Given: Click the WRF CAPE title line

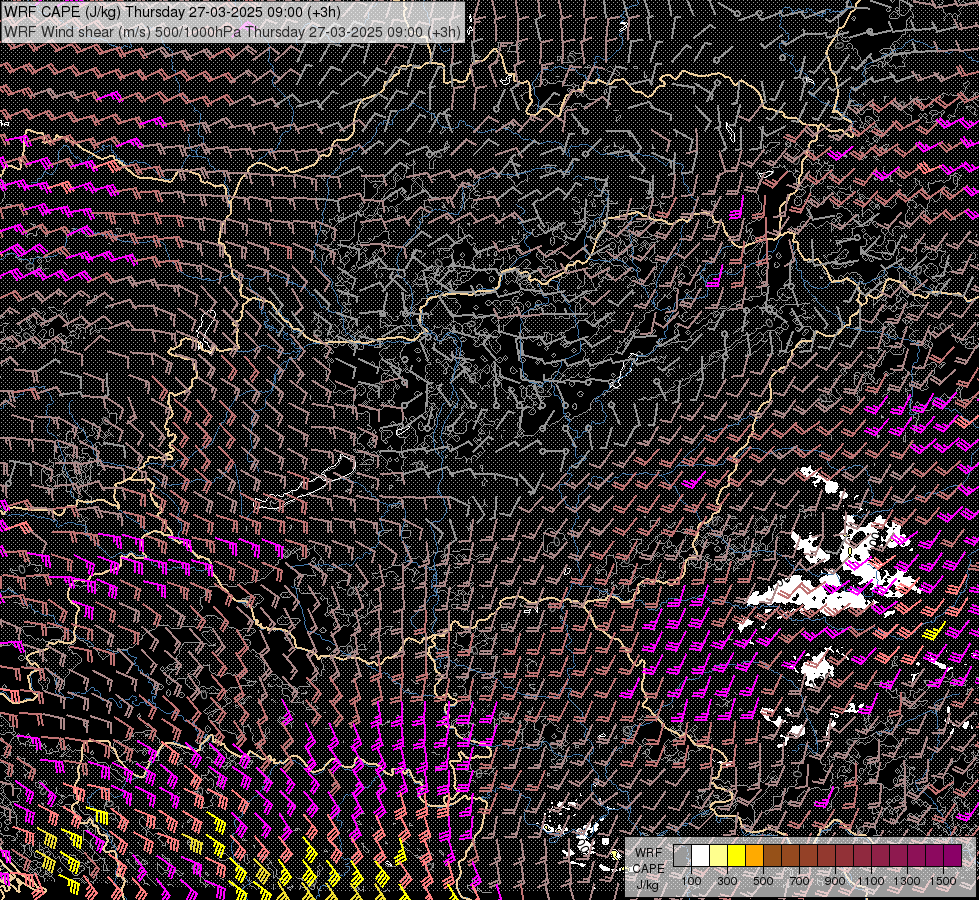Looking at the screenshot, I should (x=172, y=12).
